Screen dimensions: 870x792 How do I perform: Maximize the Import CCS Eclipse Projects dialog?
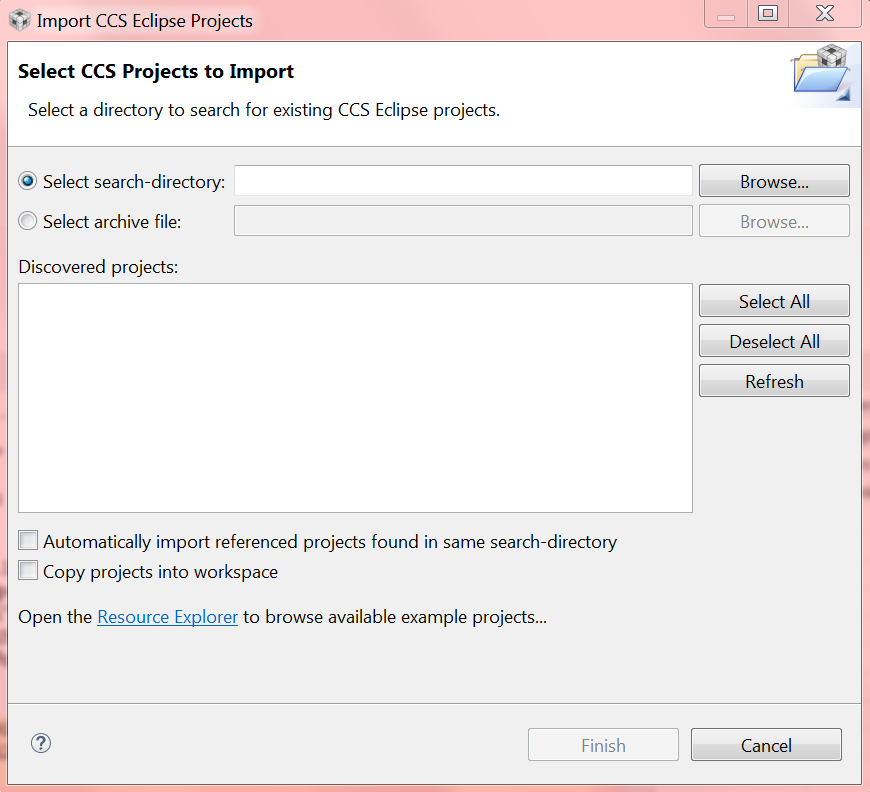768,14
